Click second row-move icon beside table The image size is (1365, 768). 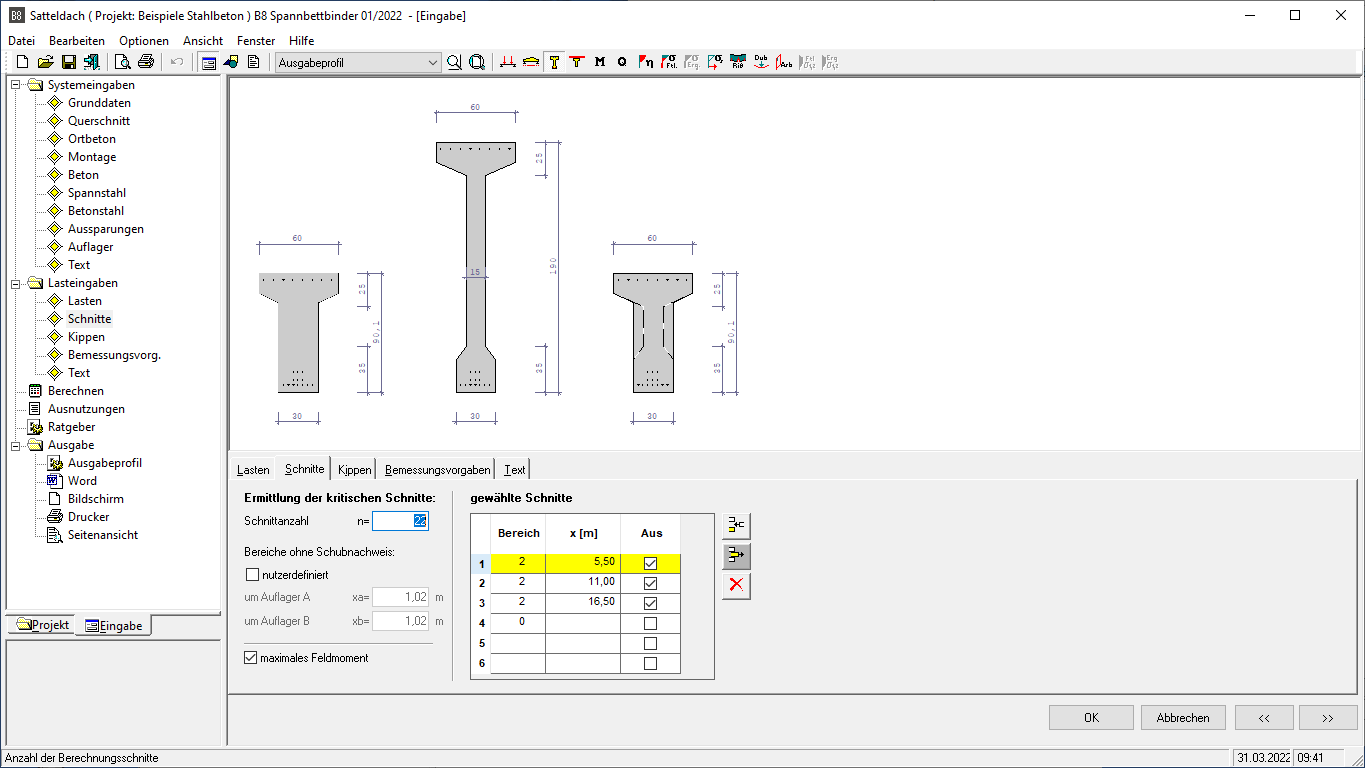tap(737, 556)
